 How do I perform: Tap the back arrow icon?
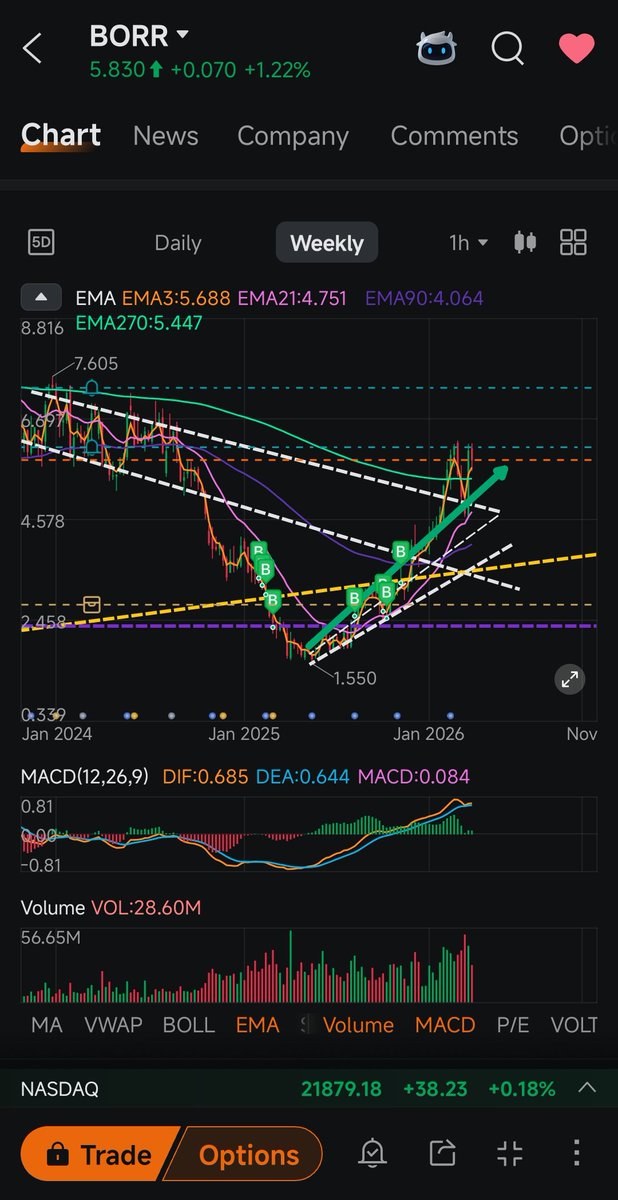click(32, 48)
